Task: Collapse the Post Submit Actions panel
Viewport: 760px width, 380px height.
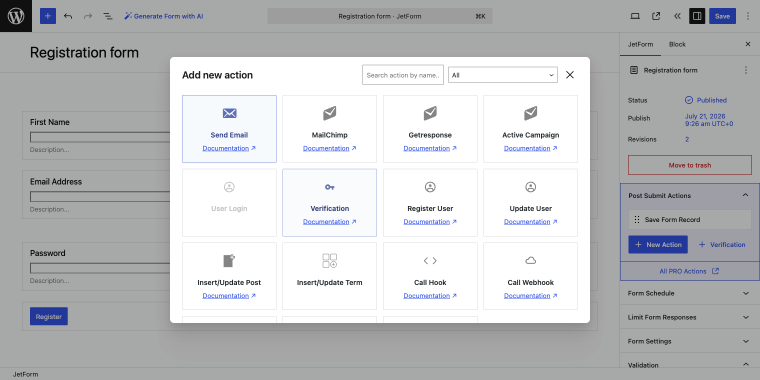Action: [x=689, y=195]
